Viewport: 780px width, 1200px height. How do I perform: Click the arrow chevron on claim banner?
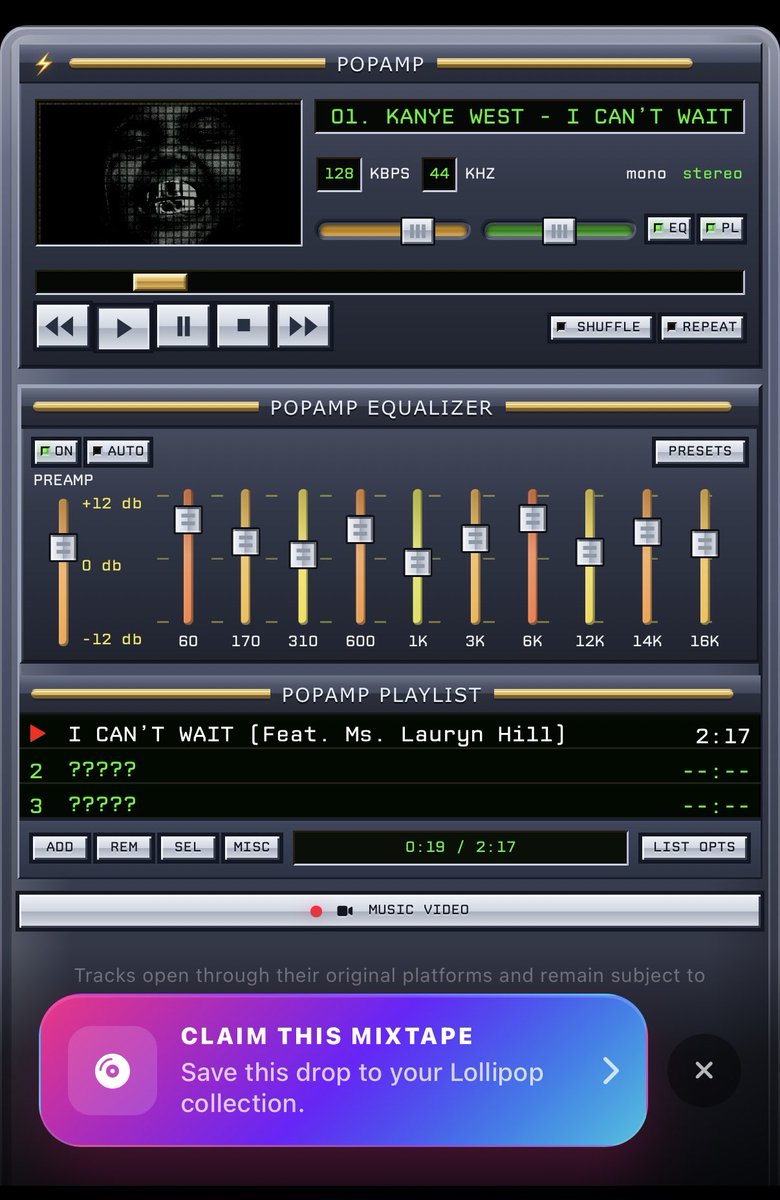[x=611, y=1071]
